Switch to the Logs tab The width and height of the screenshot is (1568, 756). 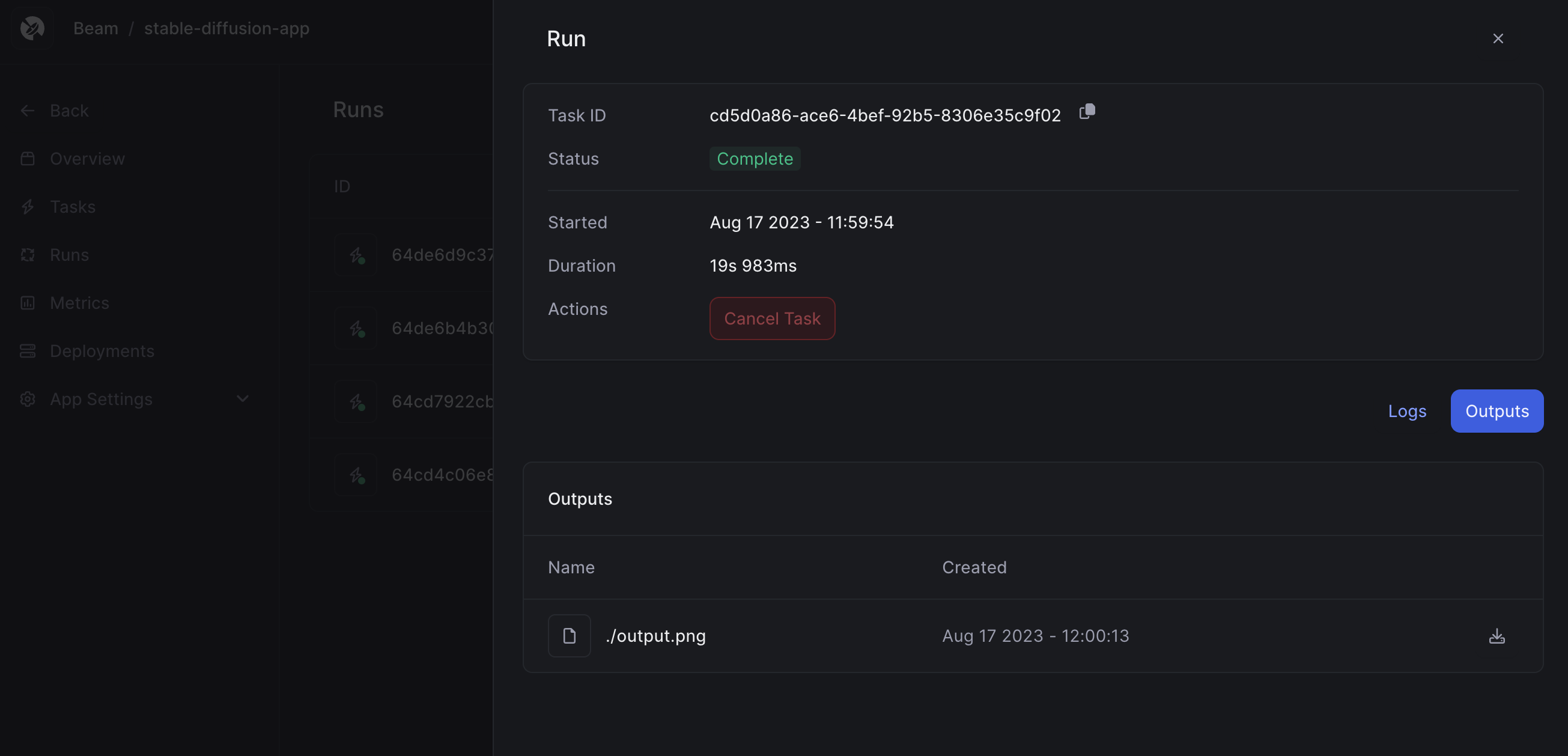pyautogui.click(x=1406, y=412)
